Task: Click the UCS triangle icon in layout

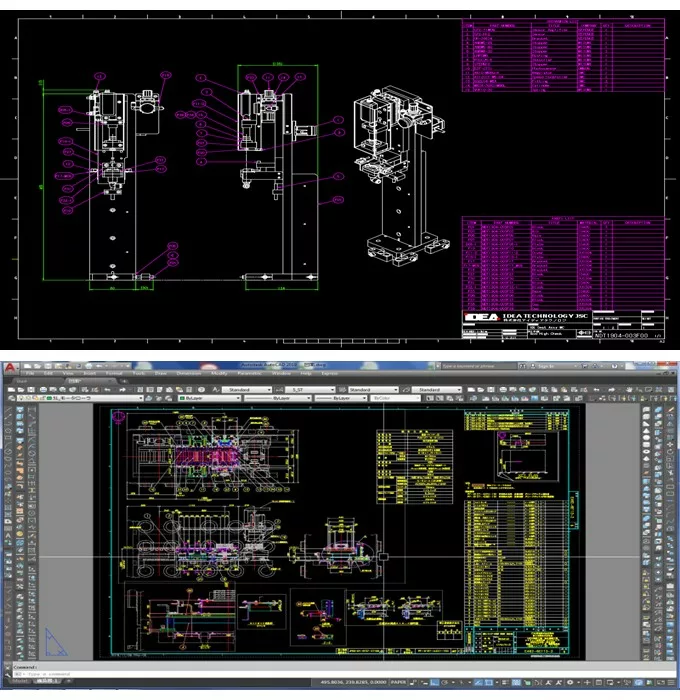Action: [x=56, y=642]
